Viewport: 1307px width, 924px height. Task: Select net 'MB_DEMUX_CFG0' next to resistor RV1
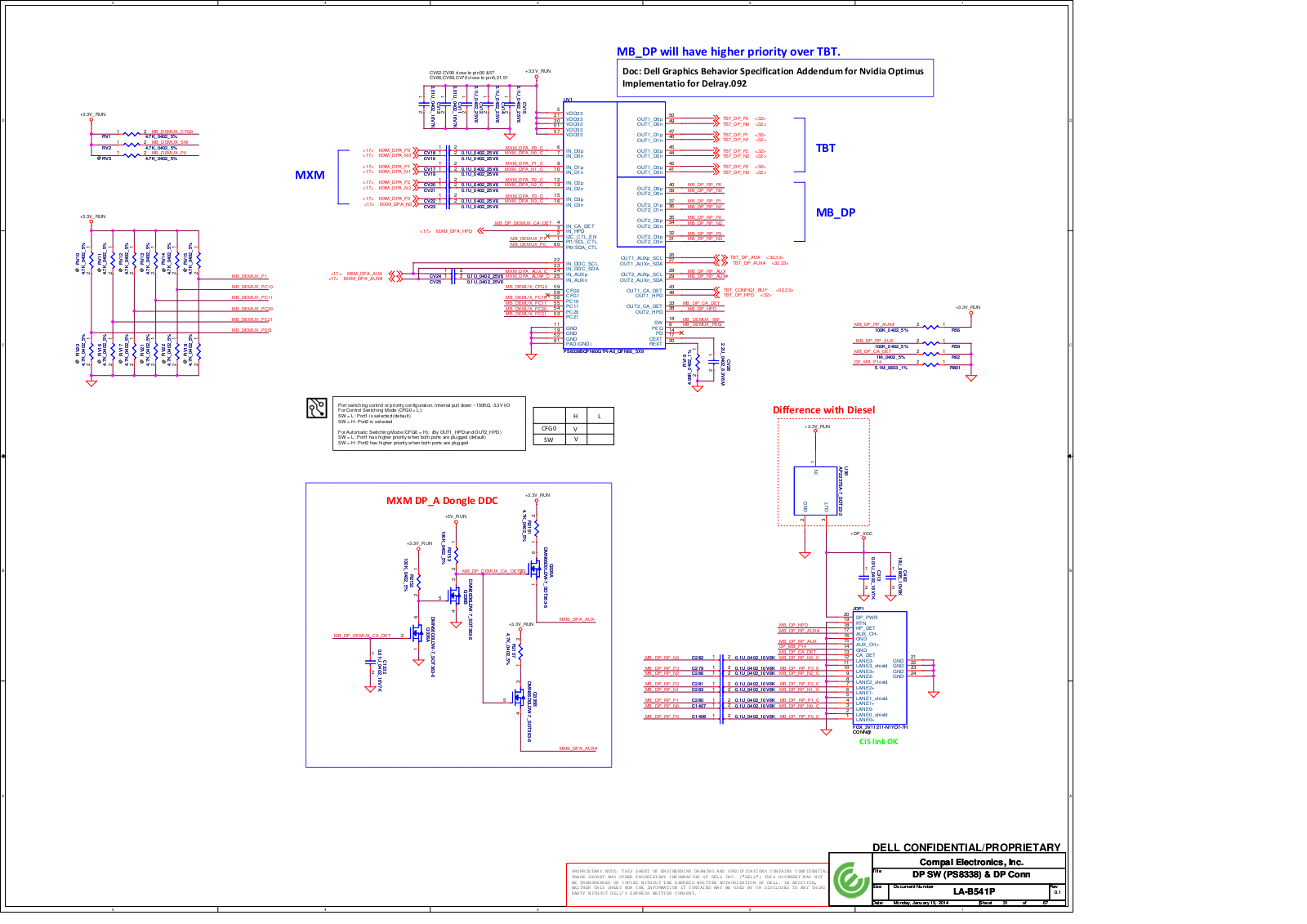tap(172, 132)
